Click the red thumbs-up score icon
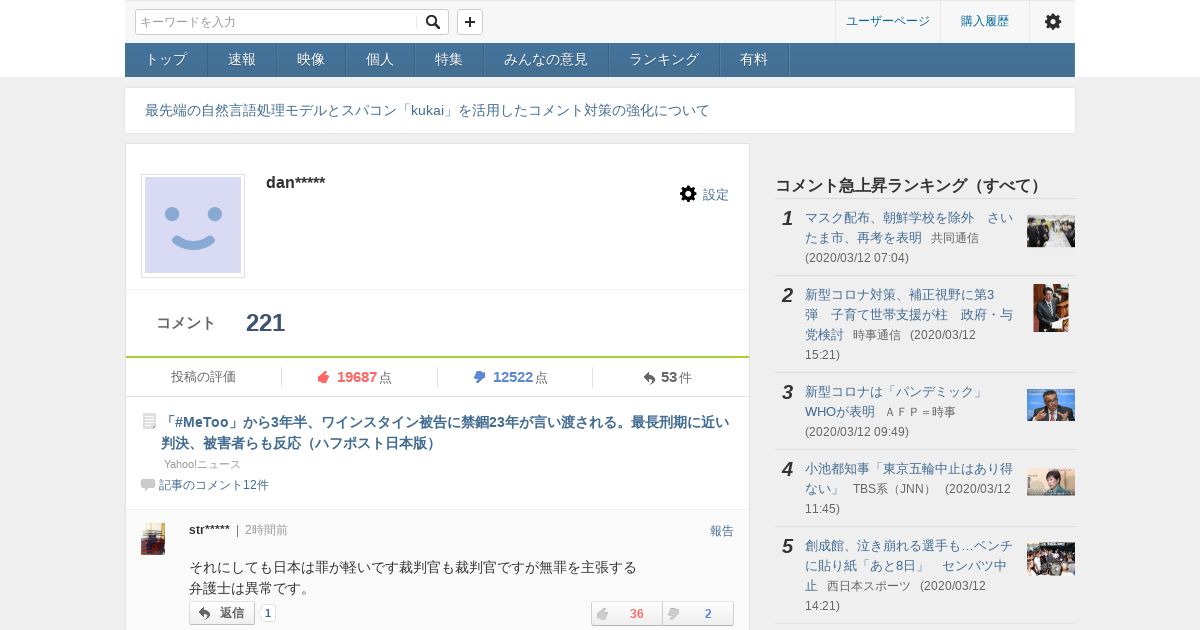Screen dimensions: 1200x630 323,377
